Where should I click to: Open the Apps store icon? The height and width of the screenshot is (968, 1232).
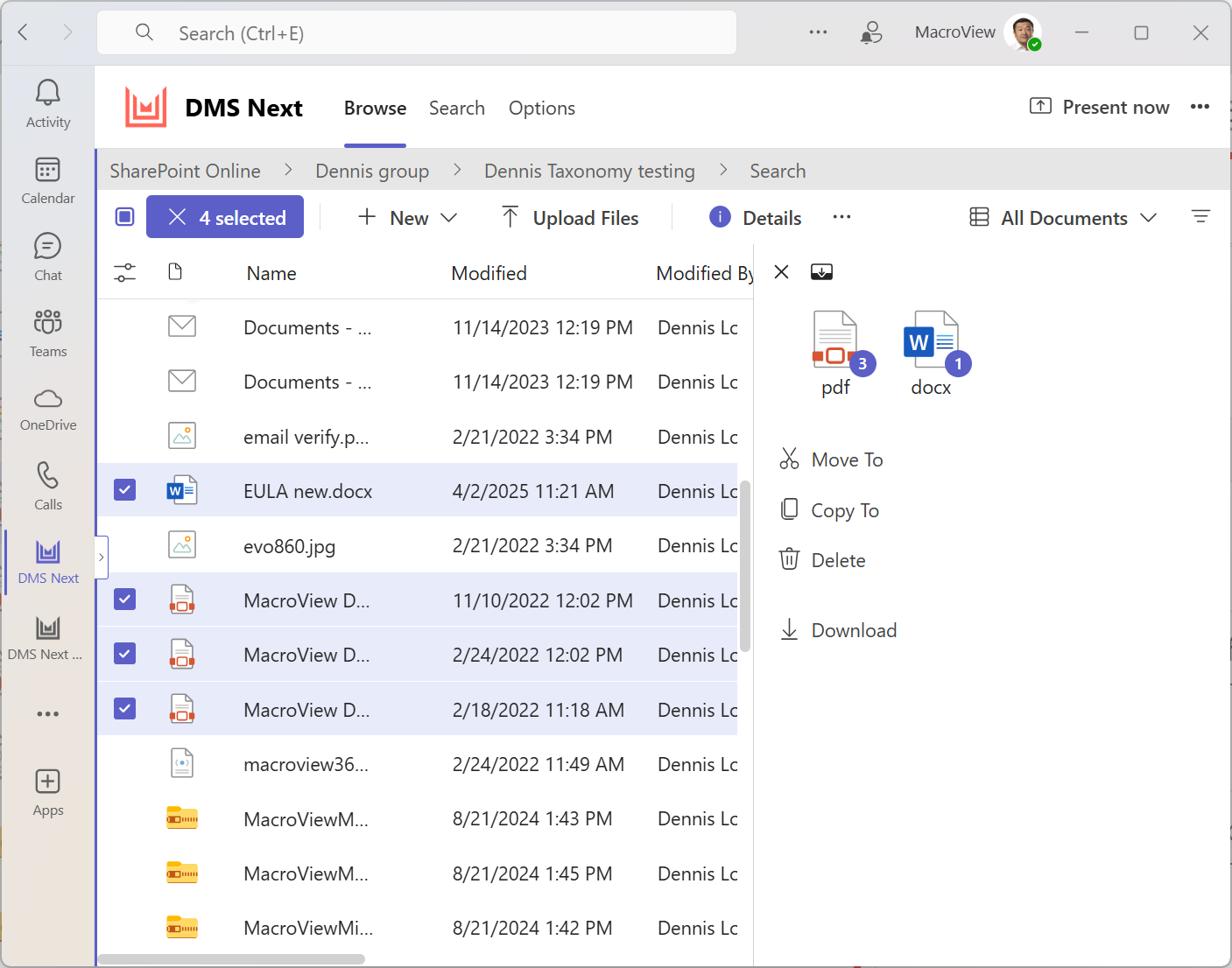[x=47, y=793]
